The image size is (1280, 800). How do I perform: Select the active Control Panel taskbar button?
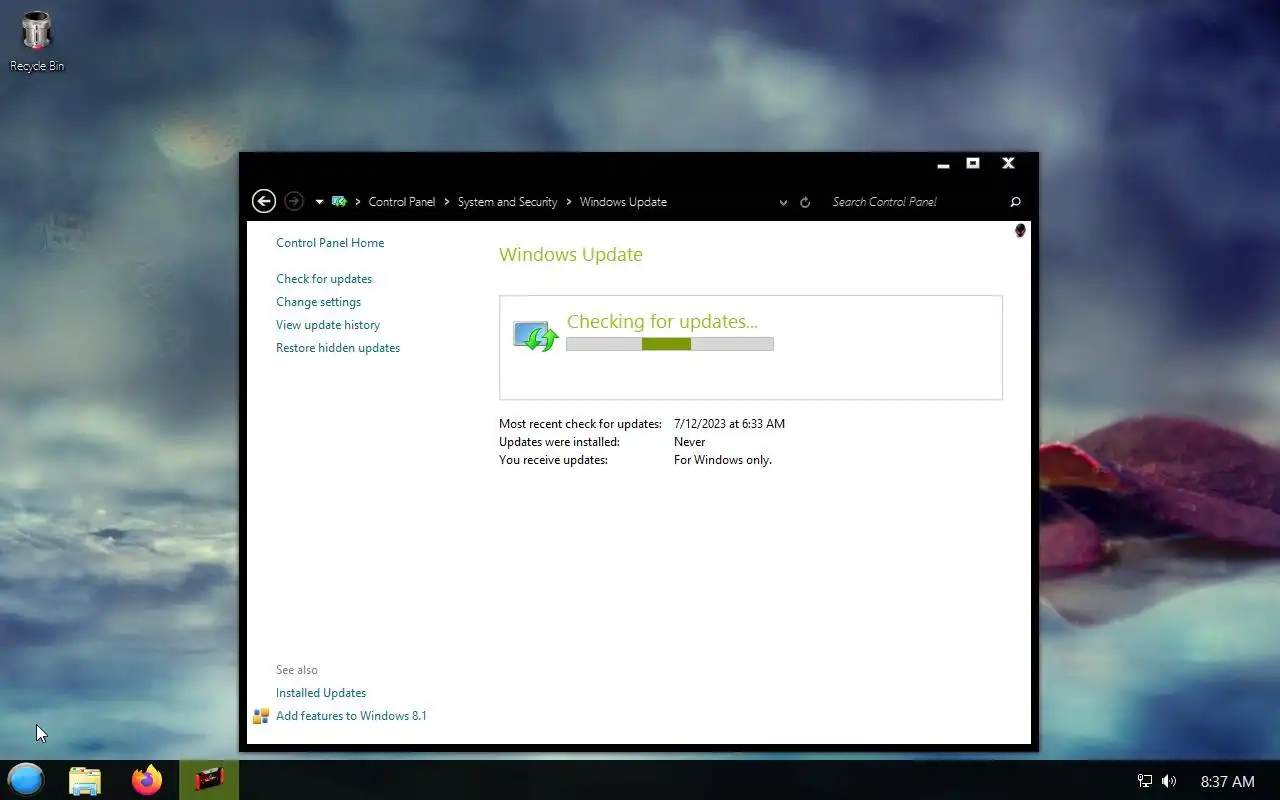click(x=209, y=780)
